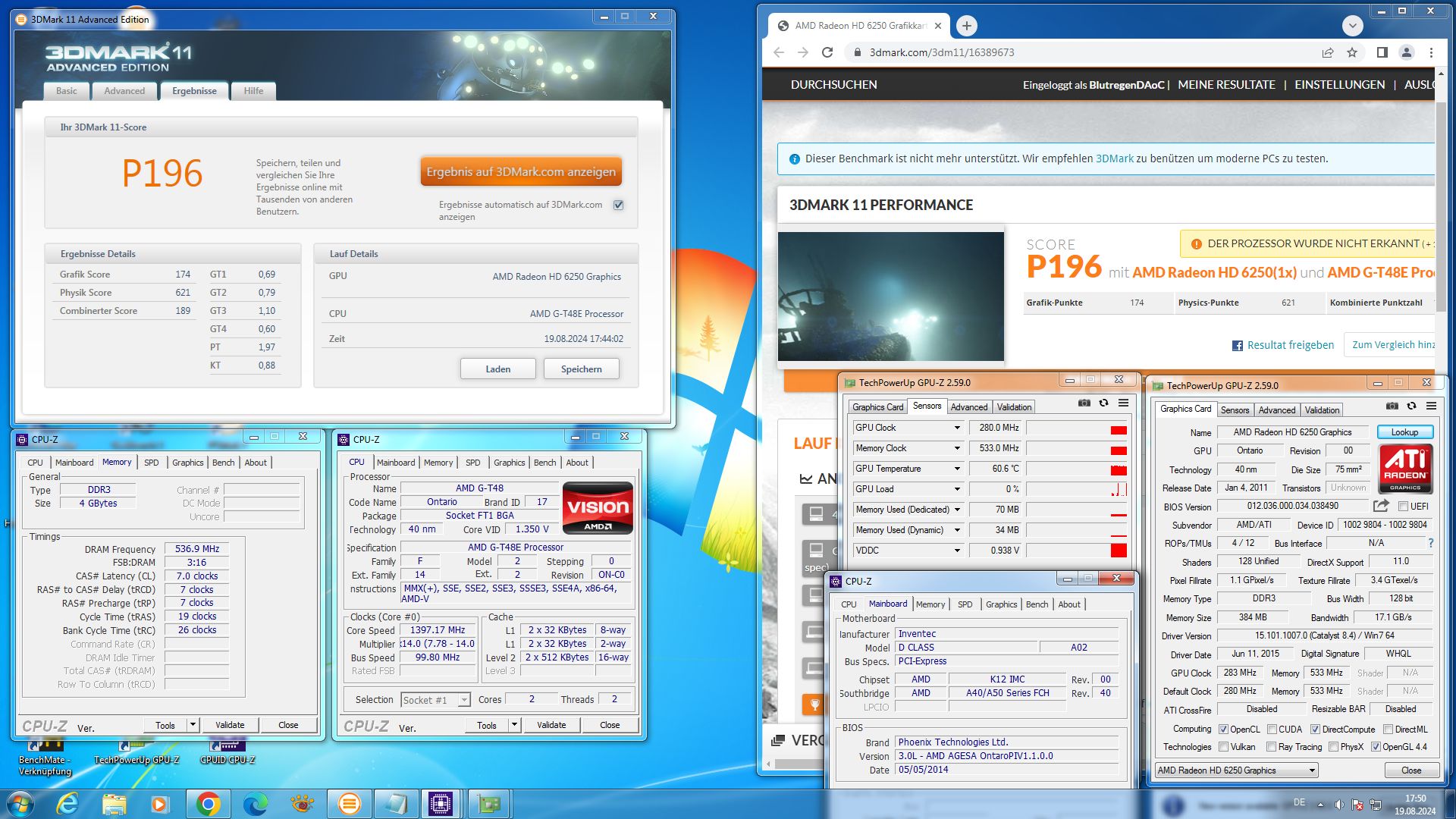
Task: Open the Chrome profile avatar
Action: [x=1407, y=52]
